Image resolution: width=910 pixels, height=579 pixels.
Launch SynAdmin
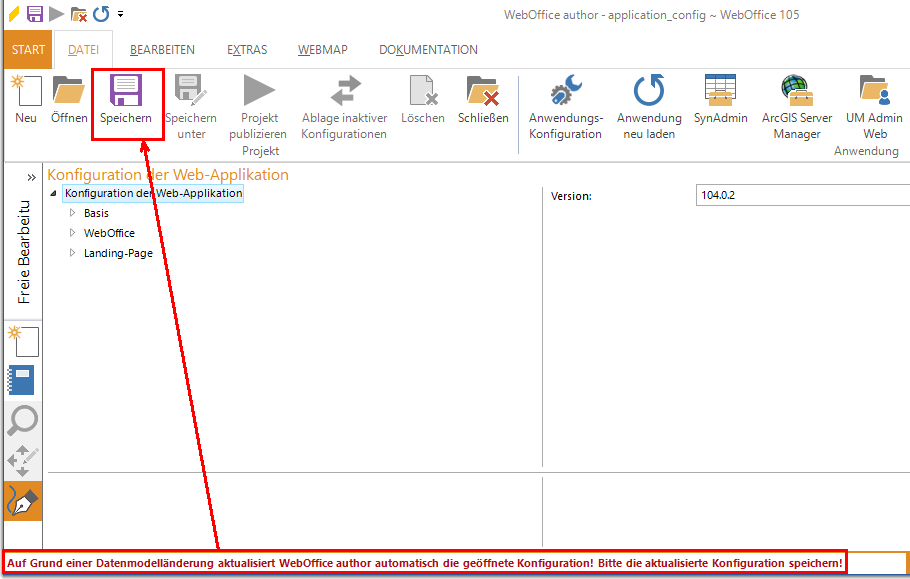coord(720,91)
